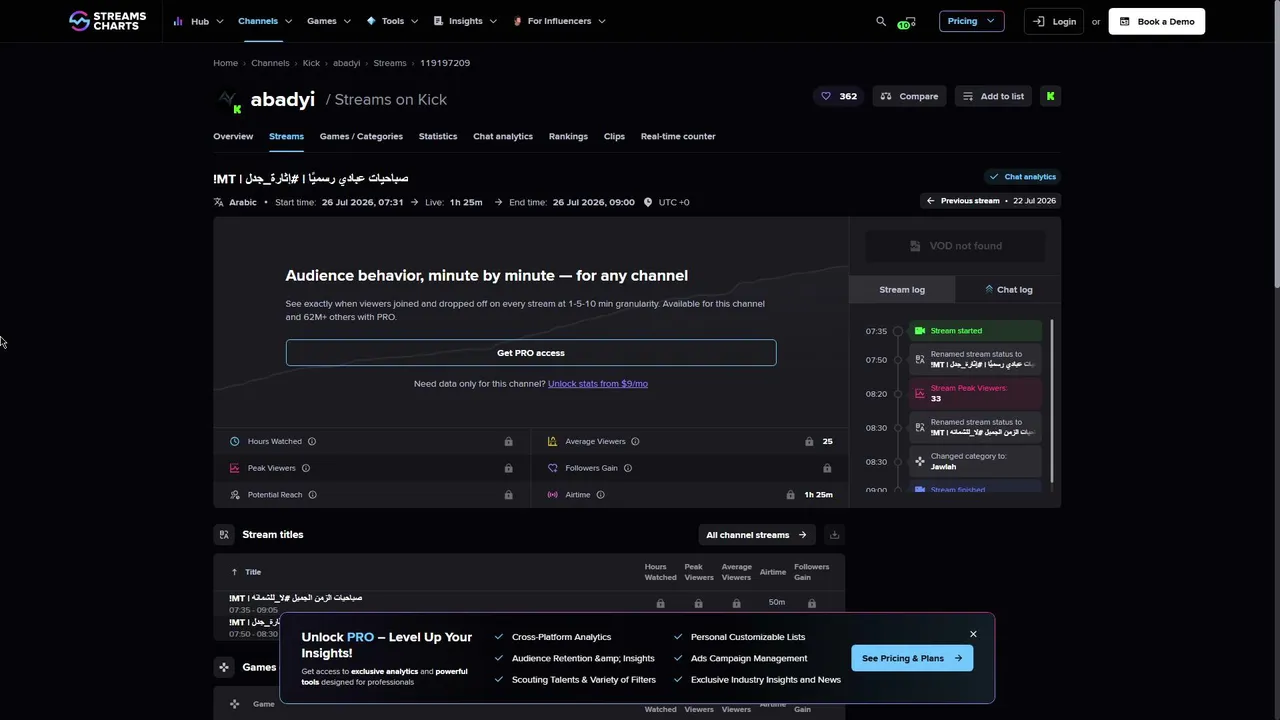Viewport: 1280px width, 720px height.
Task: Click the stream log panel scrollbar
Action: 1051,400
